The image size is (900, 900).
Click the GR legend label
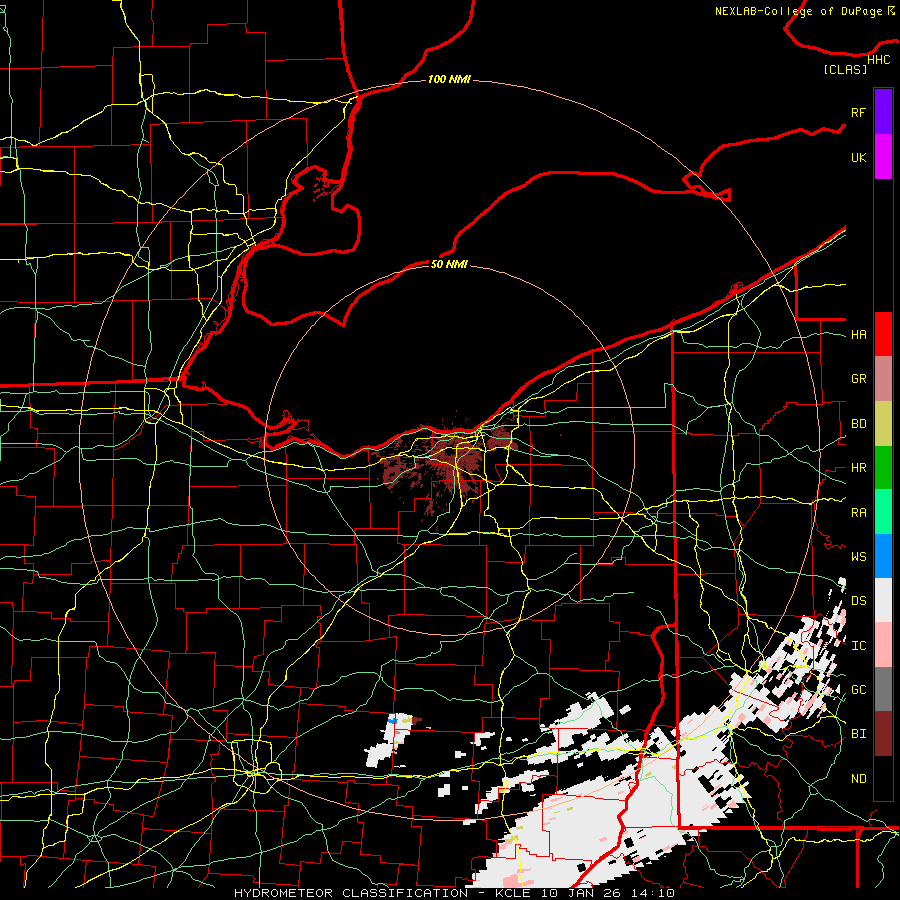click(x=858, y=379)
